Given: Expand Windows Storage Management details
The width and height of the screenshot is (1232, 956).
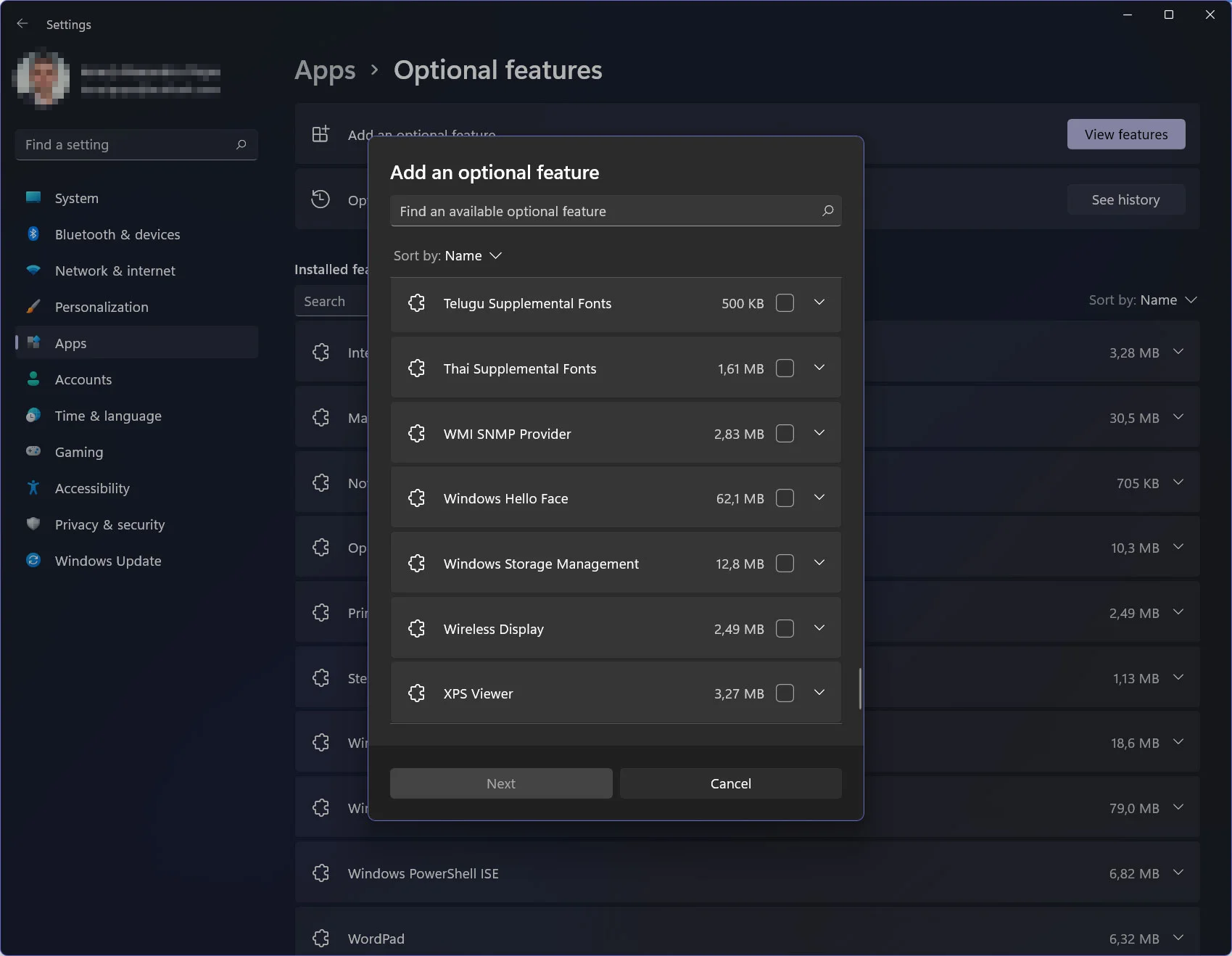Looking at the screenshot, I should (819, 563).
